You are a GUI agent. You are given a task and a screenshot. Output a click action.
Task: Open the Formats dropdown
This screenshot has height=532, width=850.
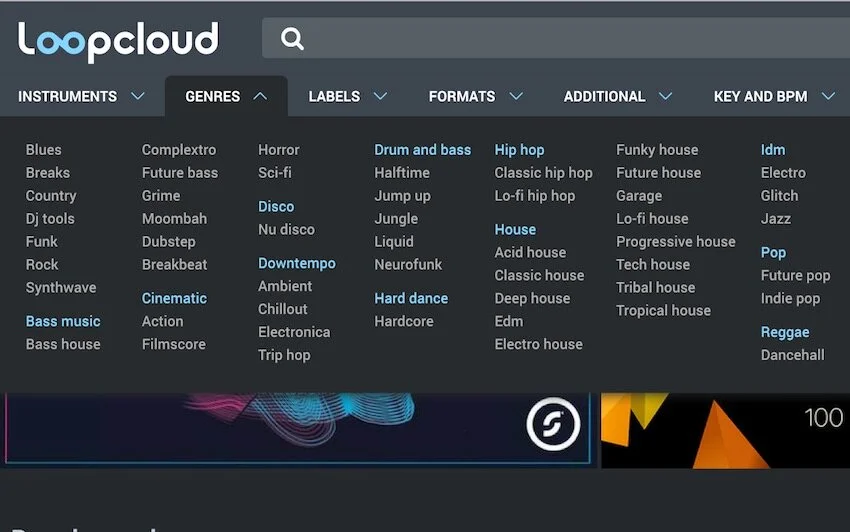tap(476, 97)
